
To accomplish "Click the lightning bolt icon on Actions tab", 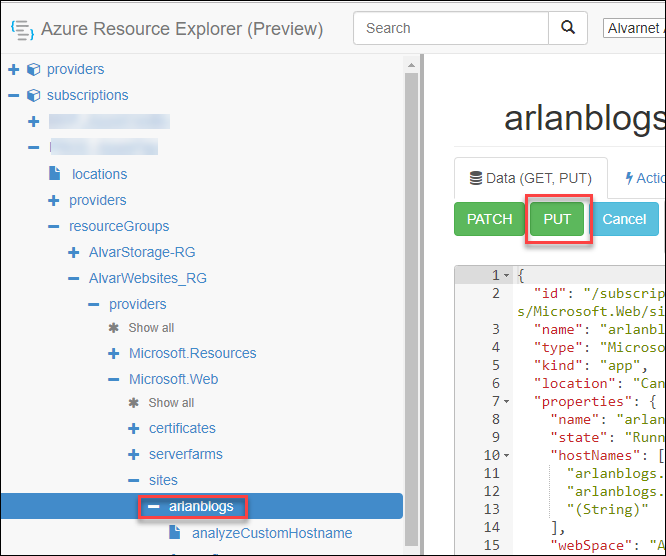I will (x=629, y=178).
